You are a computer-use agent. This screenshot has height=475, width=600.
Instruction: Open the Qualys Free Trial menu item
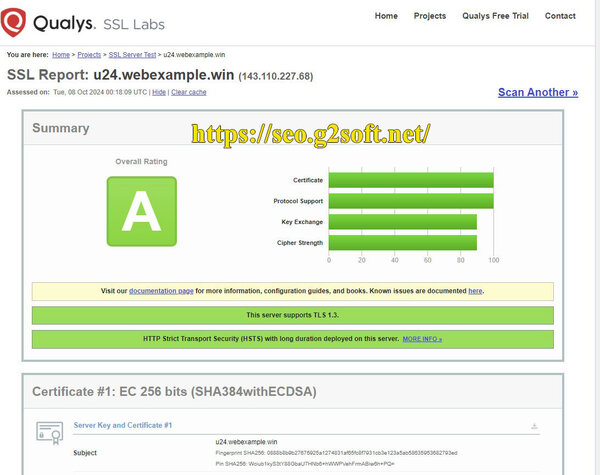pos(495,16)
